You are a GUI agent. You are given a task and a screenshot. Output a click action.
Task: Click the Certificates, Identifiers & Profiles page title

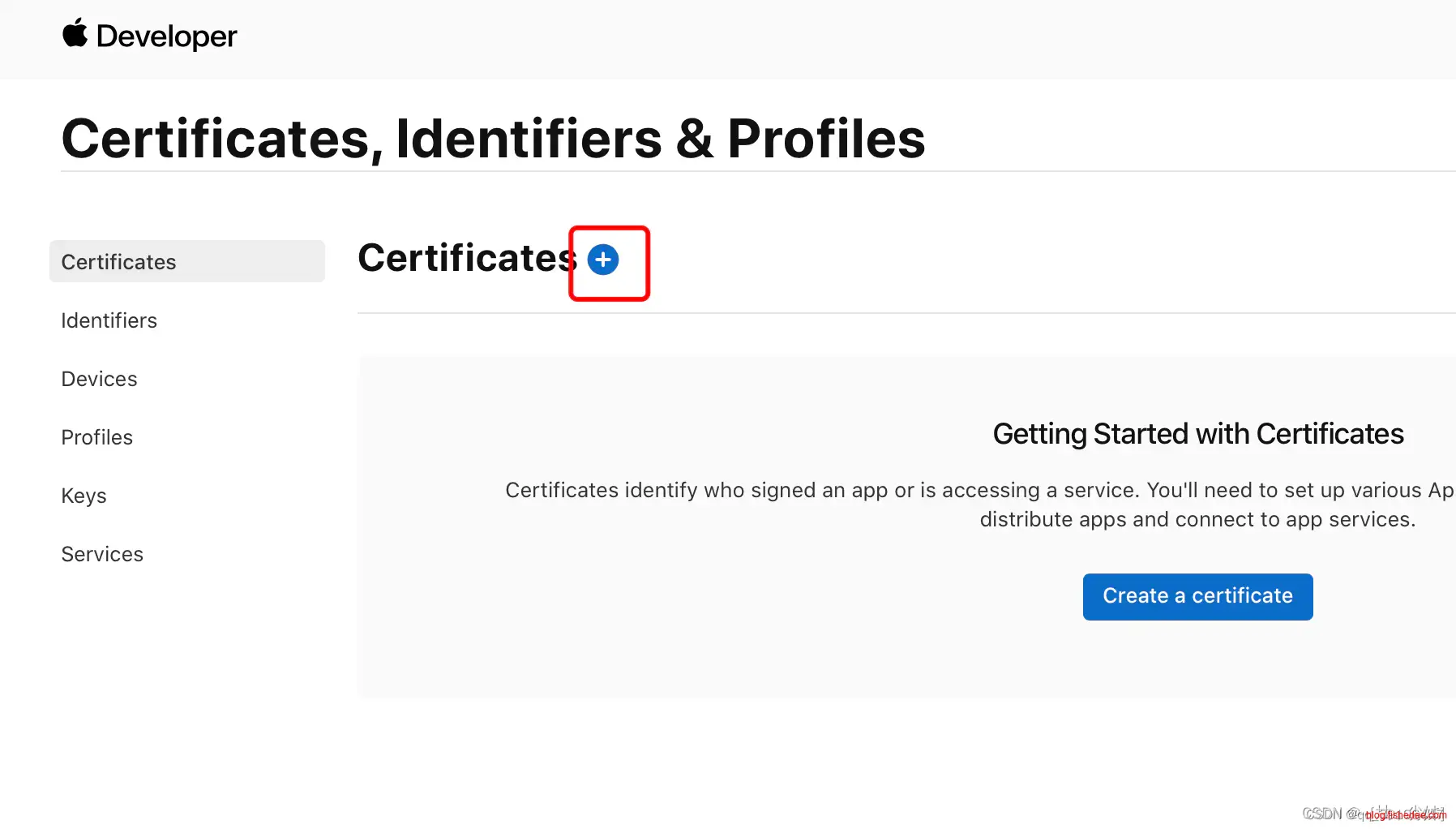pyautogui.click(x=493, y=139)
